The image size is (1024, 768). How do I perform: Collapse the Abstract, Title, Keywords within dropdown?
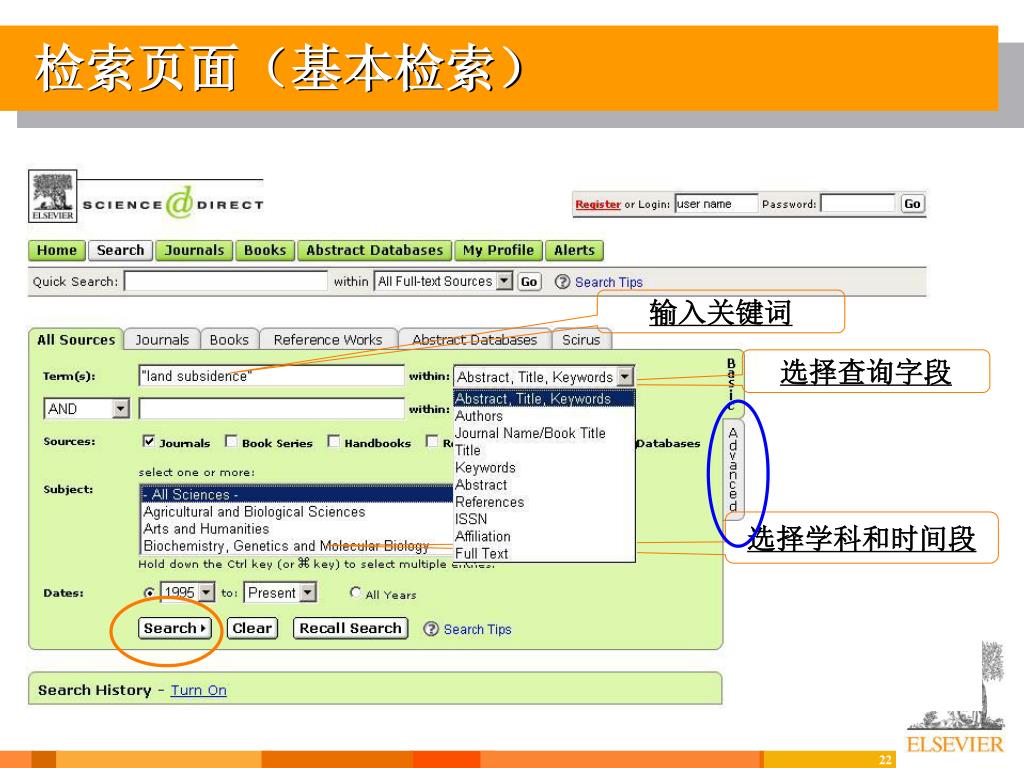click(543, 377)
